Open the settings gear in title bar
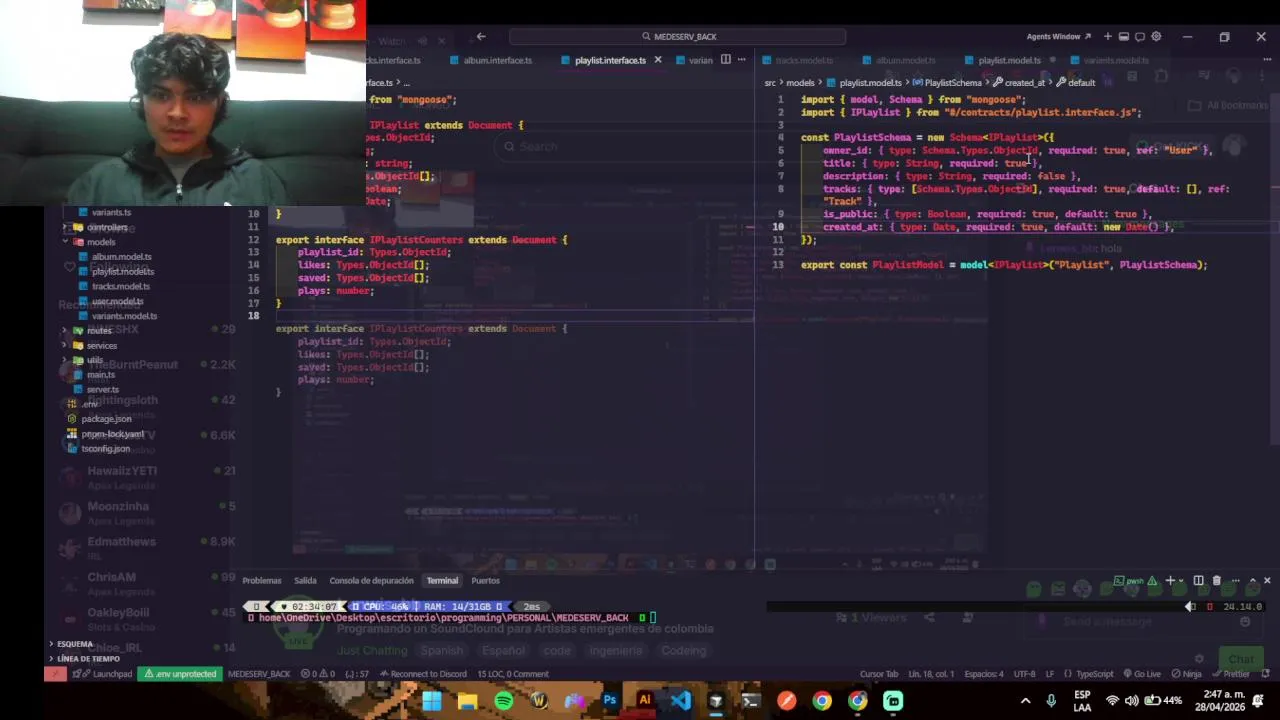Image resolution: width=1280 pixels, height=720 pixels. click(1156, 37)
